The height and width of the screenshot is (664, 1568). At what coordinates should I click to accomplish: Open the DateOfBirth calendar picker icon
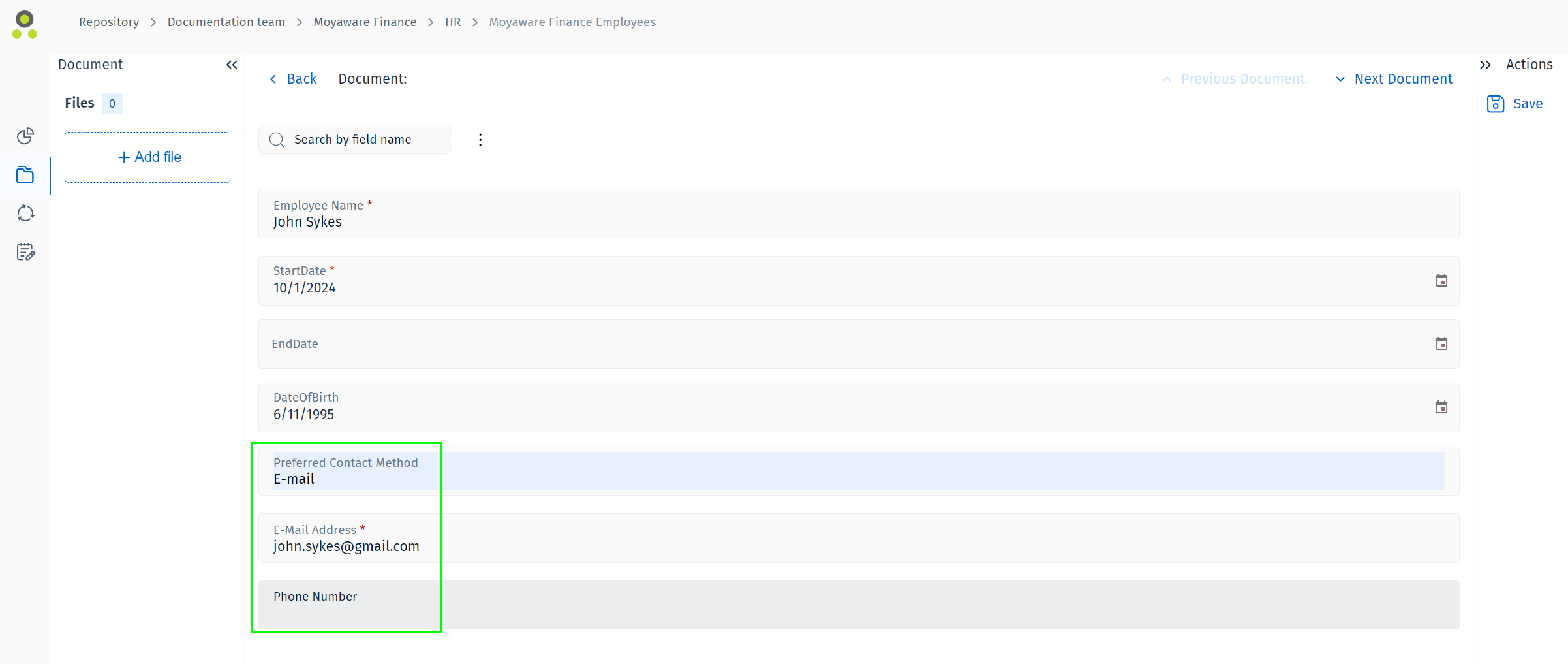[1441, 407]
